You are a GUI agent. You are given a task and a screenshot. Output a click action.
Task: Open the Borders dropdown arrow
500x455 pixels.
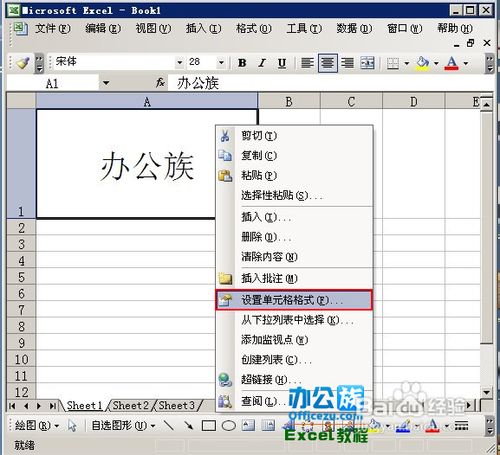407,63
